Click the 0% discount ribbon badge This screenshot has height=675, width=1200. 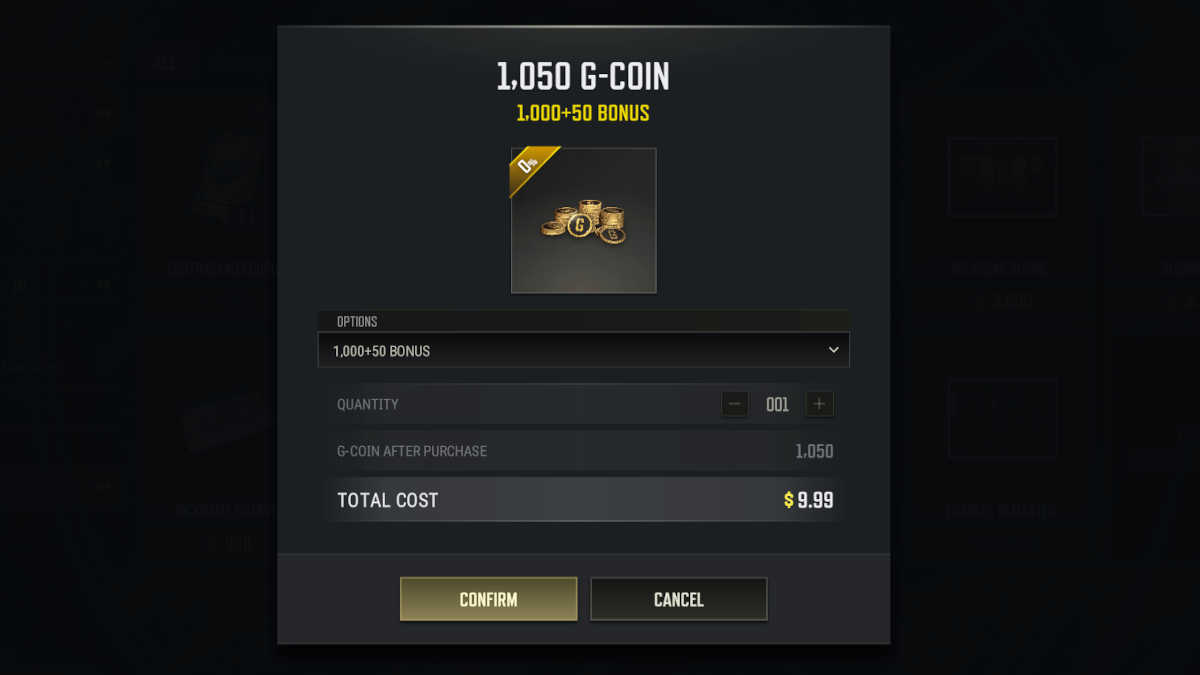pyautogui.click(x=531, y=167)
